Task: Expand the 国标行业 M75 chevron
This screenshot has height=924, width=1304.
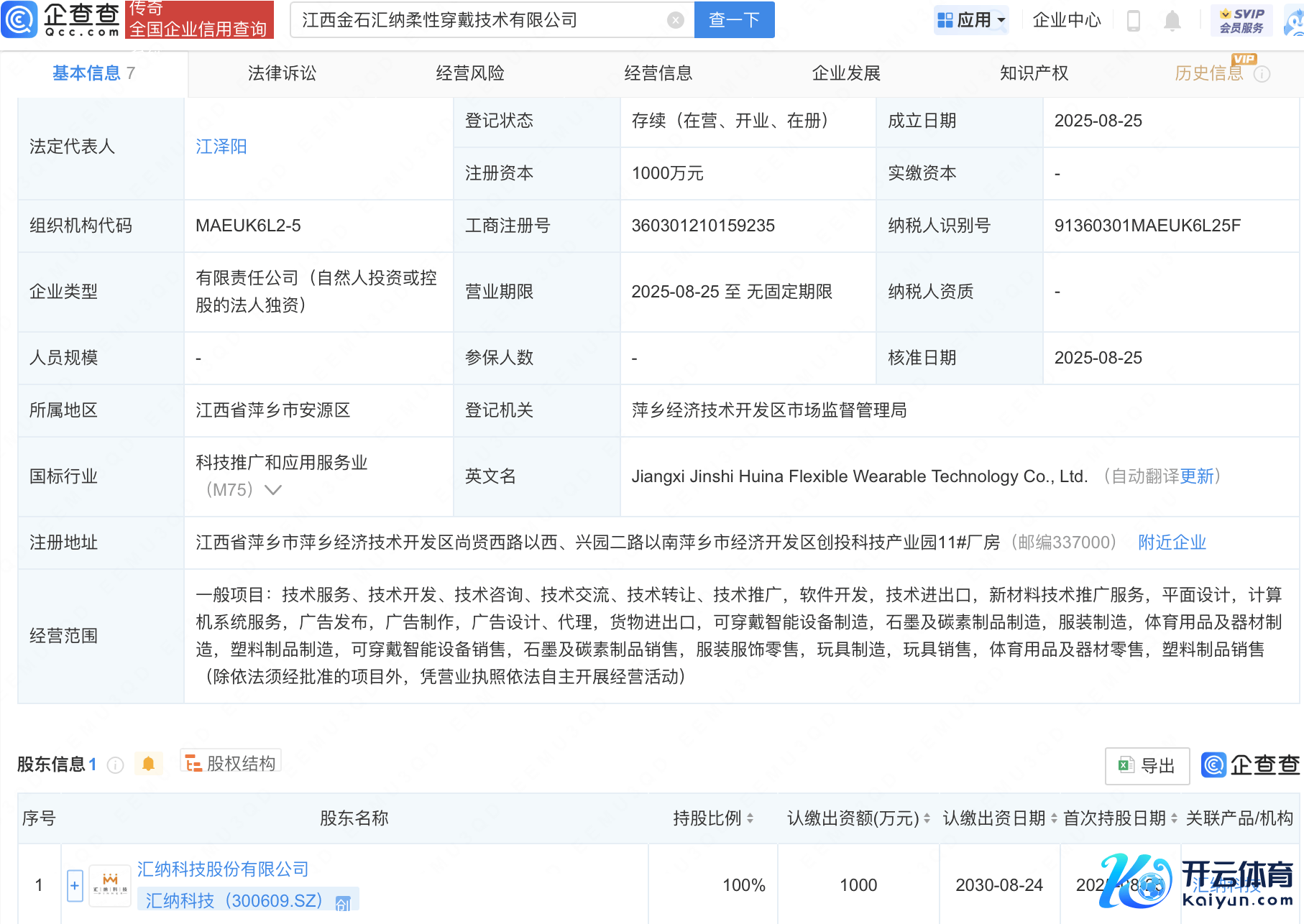Action: pyautogui.click(x=273, y=490)
